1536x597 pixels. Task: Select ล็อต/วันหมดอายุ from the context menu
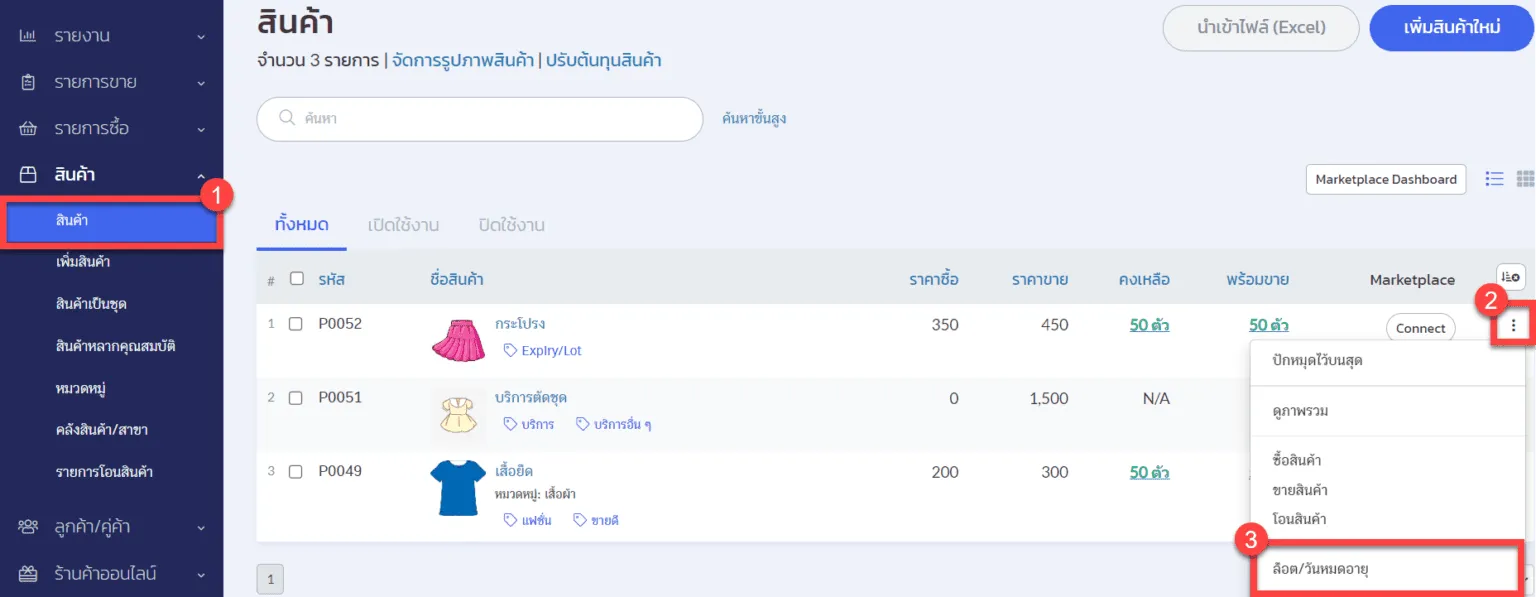point(1385,569)
